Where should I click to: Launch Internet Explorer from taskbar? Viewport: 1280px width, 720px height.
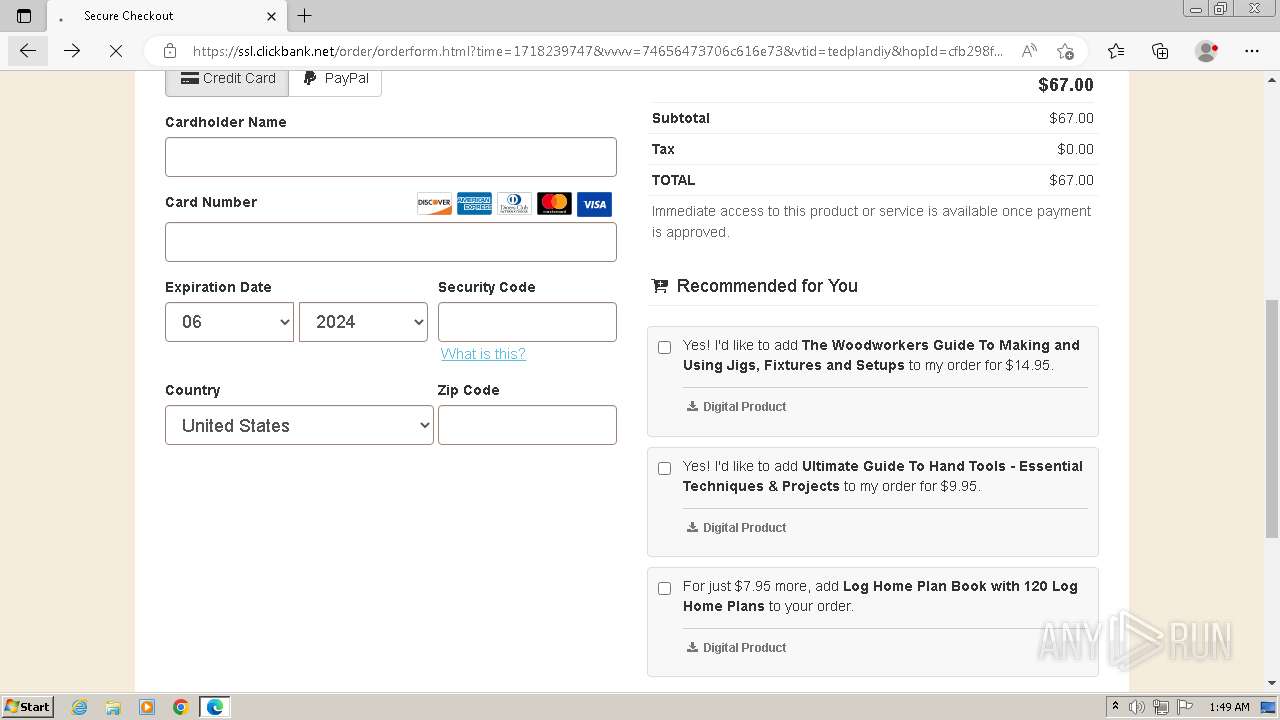(80, 707)
